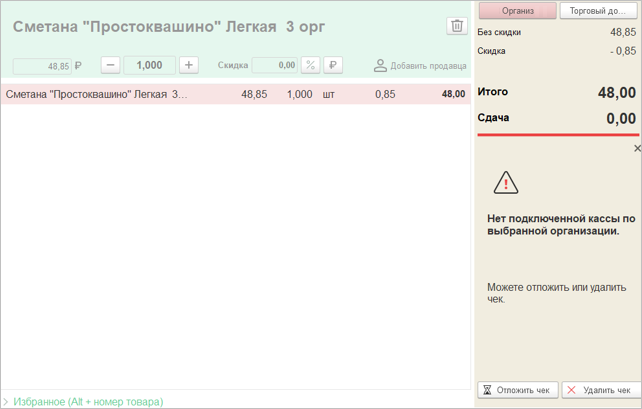Click the Добавить продавца link
Image resolution: width=642 pixels, height=409 pixels.
pos(428,66)
